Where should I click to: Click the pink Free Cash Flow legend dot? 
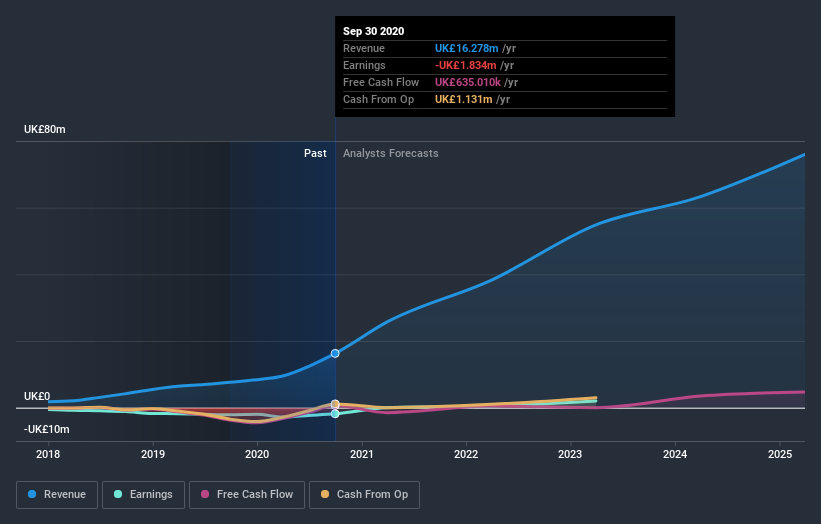tap(205, 494)
